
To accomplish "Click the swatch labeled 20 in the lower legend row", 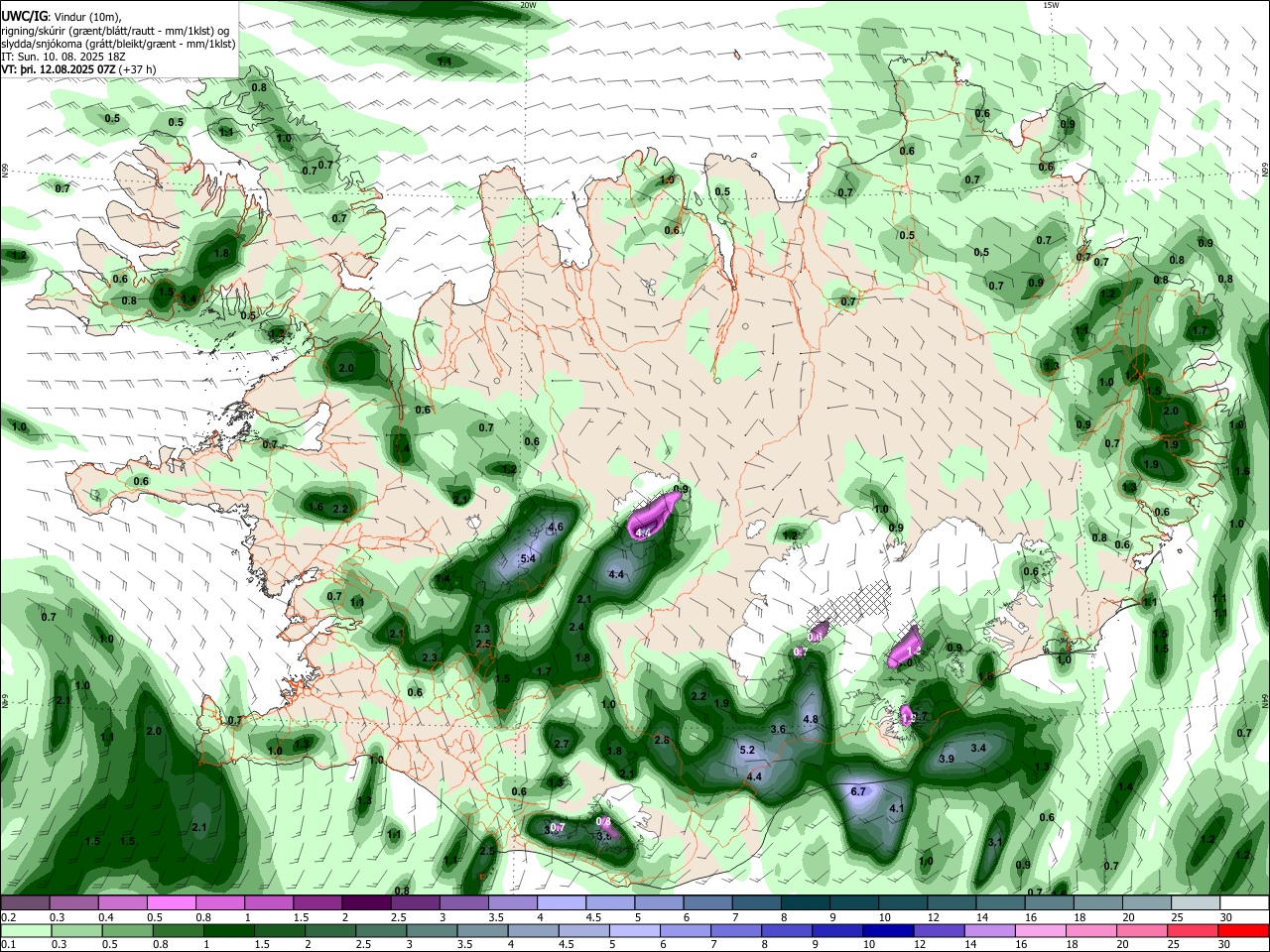I will (x=1141, y=931).
